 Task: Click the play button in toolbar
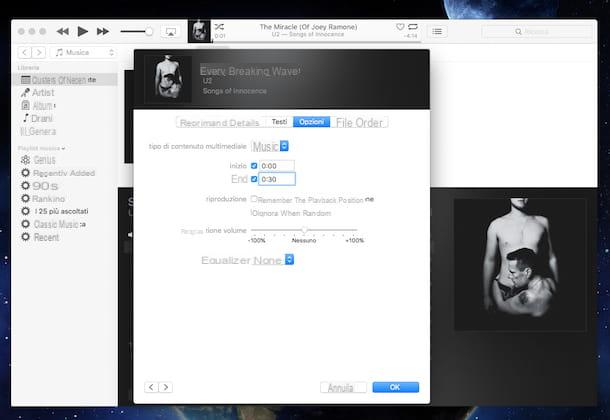click(82, 31)
